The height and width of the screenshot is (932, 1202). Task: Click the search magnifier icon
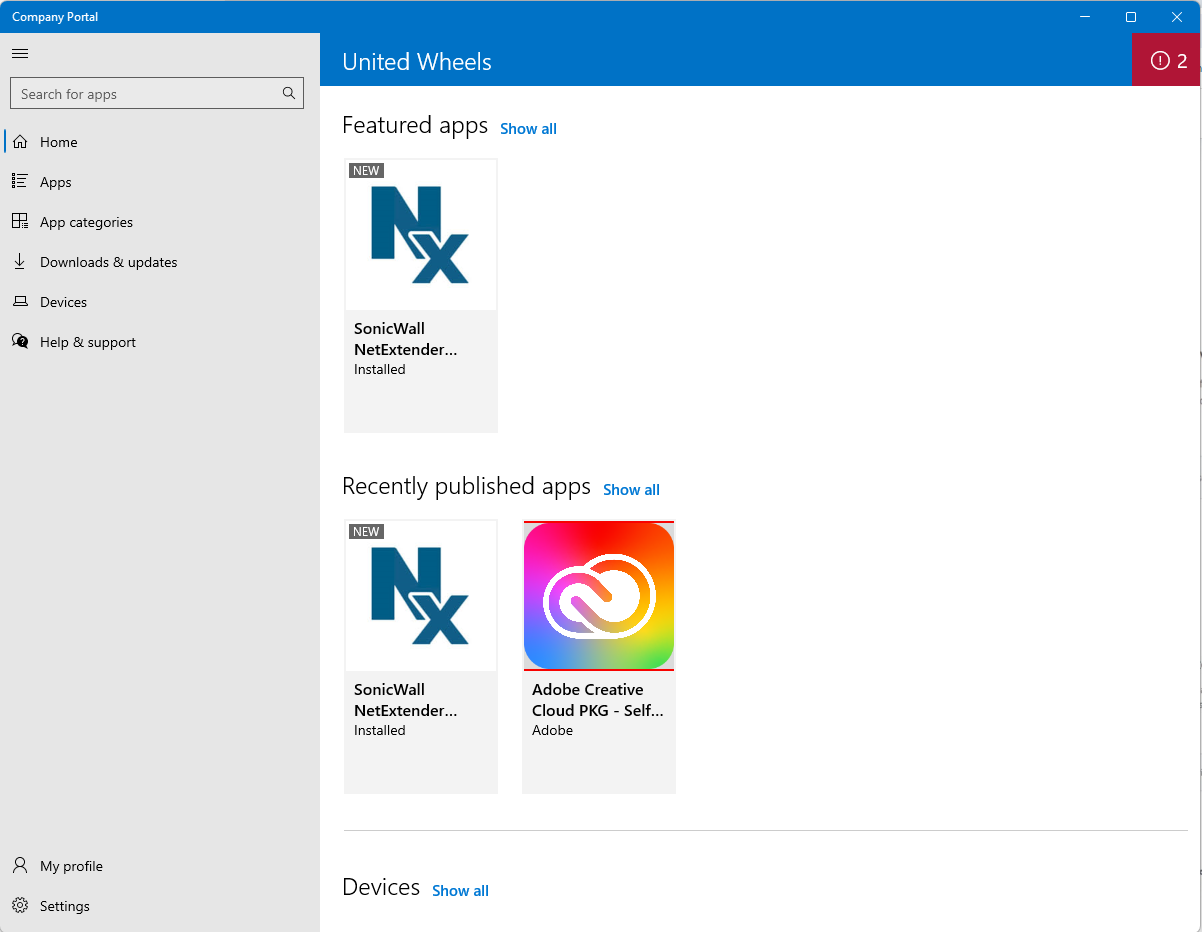[x=289, y=93]
